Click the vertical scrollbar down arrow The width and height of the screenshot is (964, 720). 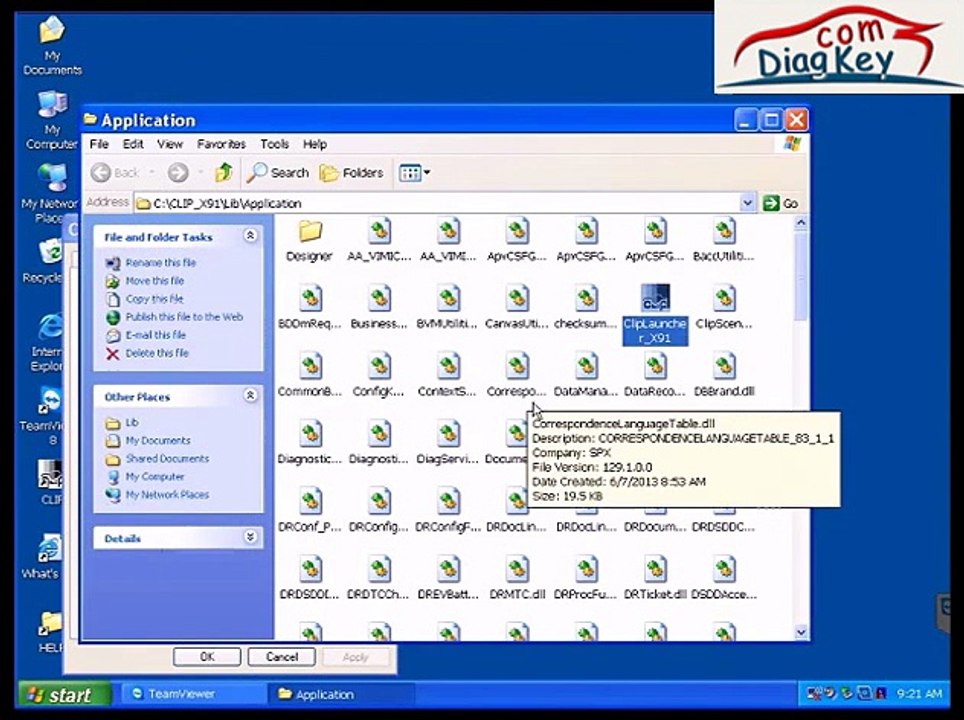coord(800,631)
